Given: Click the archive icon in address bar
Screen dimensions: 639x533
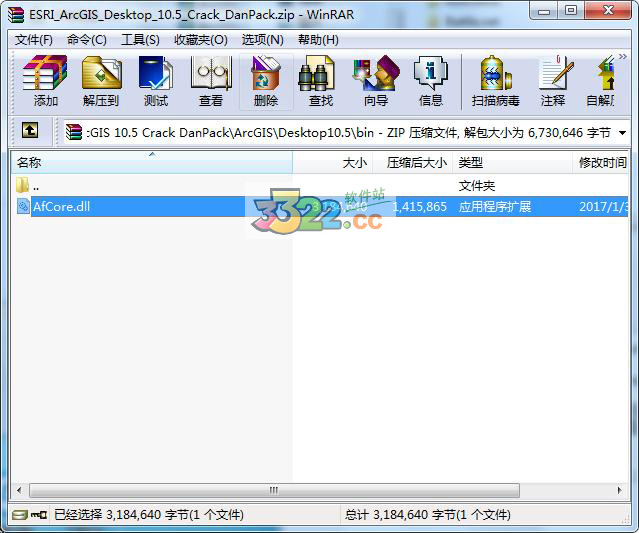Looking at the screenshot, I should pyautogui.click(x=73, y=132).
